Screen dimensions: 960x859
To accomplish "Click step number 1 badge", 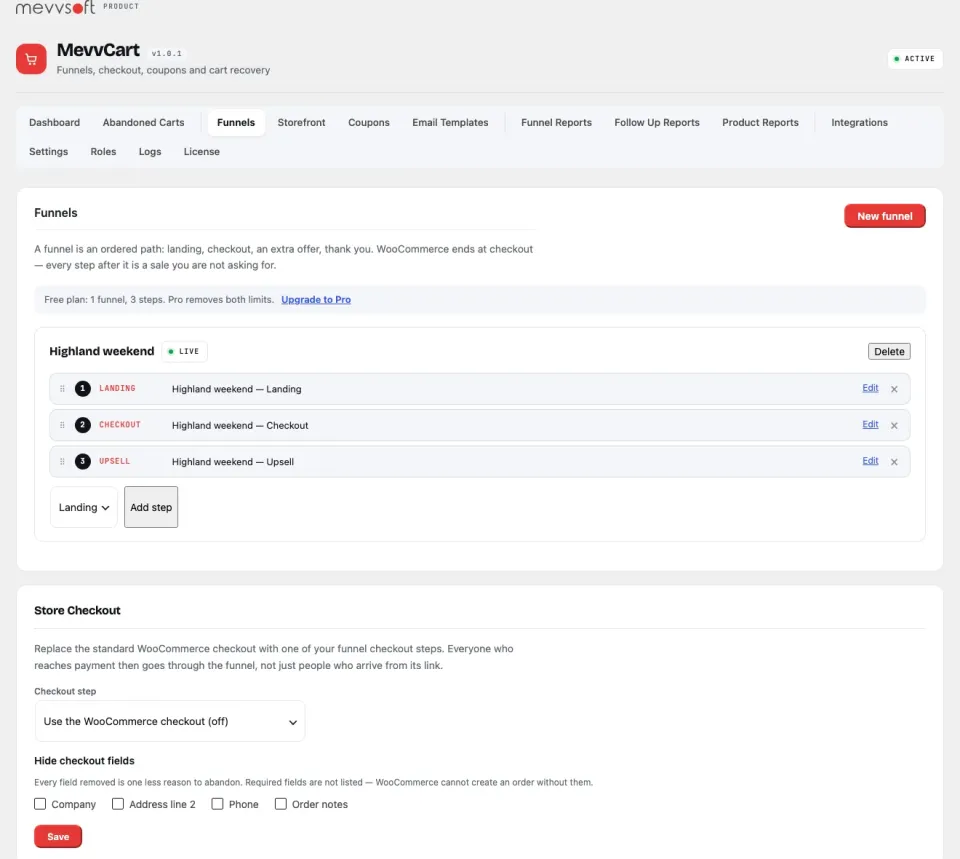I will [x=83, y=389].
